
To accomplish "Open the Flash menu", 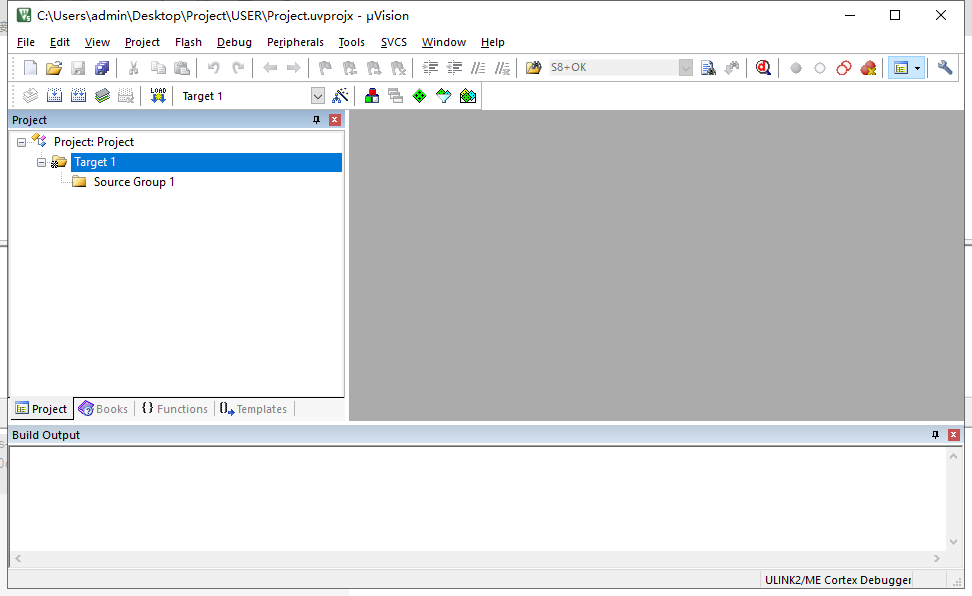I will click(x=188, y=42).
